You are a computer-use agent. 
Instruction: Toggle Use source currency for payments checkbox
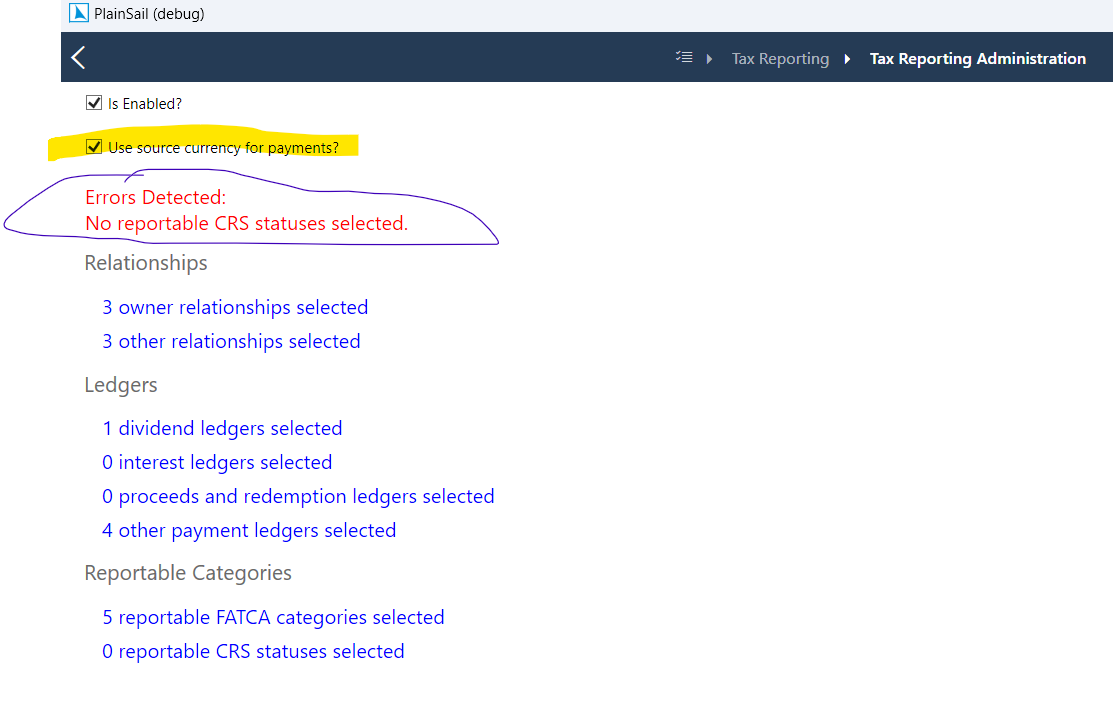94,147
